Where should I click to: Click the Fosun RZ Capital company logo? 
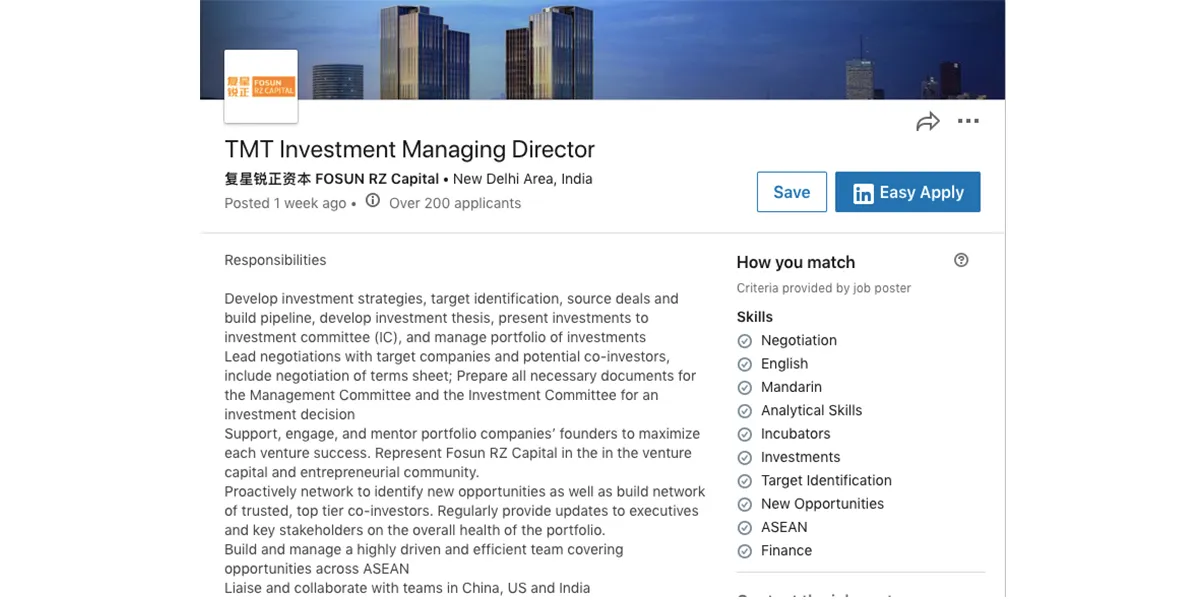pos(261,86)
